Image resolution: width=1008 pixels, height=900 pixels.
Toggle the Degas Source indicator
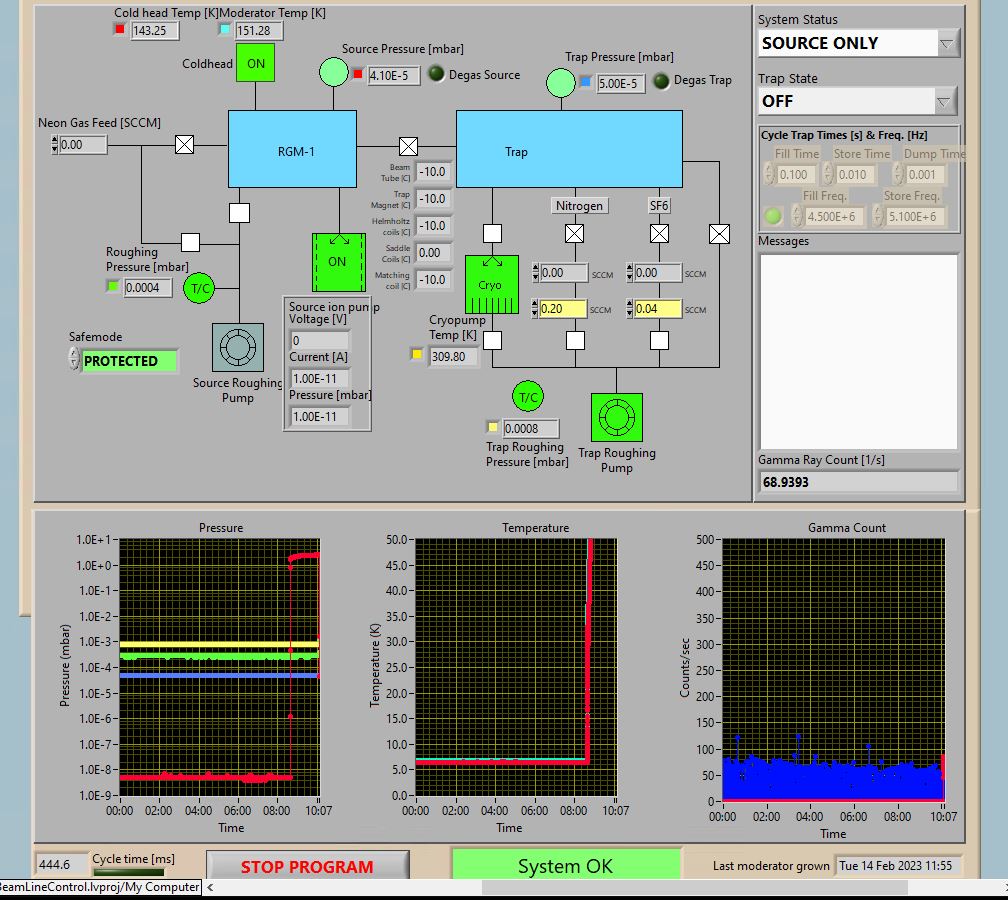click(x=436, y=74)
